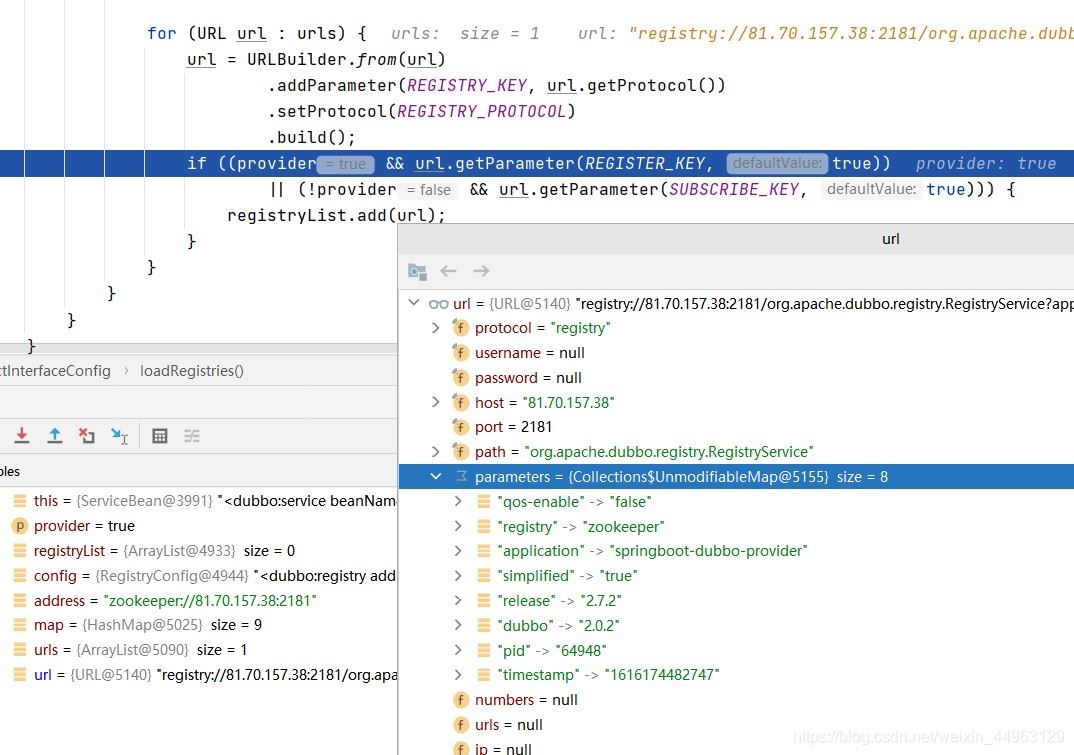Expand the host field node
Screen dimensions: 1074x755
[436, 402]
